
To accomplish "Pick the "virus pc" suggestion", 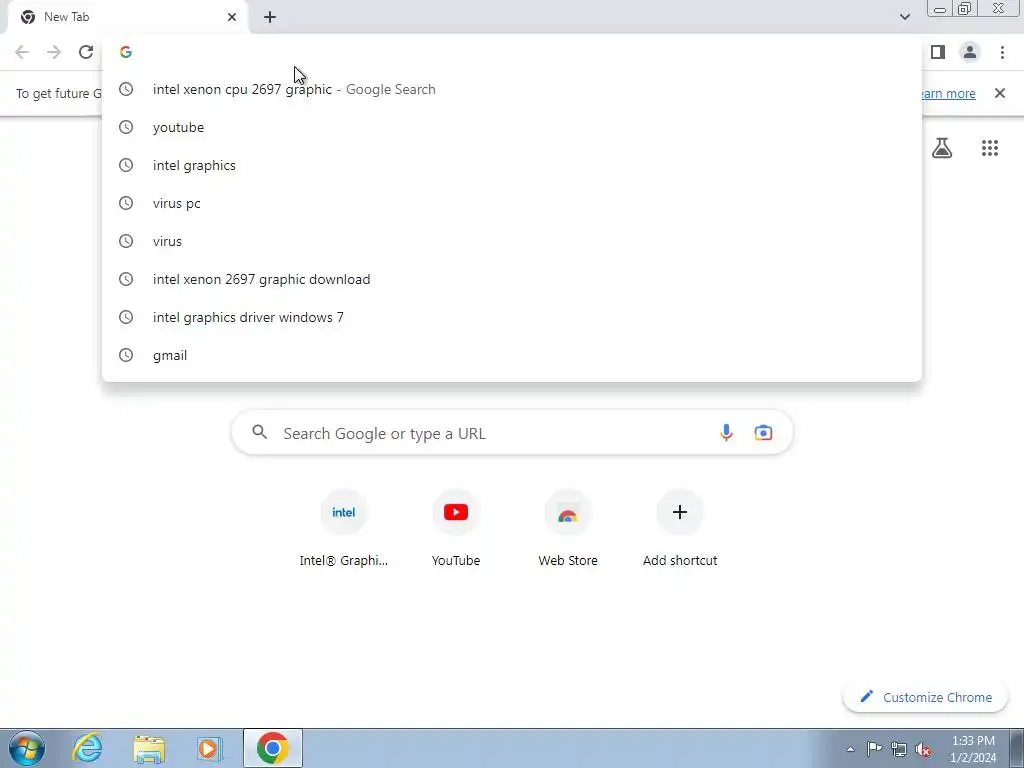I will coord(512,203).
